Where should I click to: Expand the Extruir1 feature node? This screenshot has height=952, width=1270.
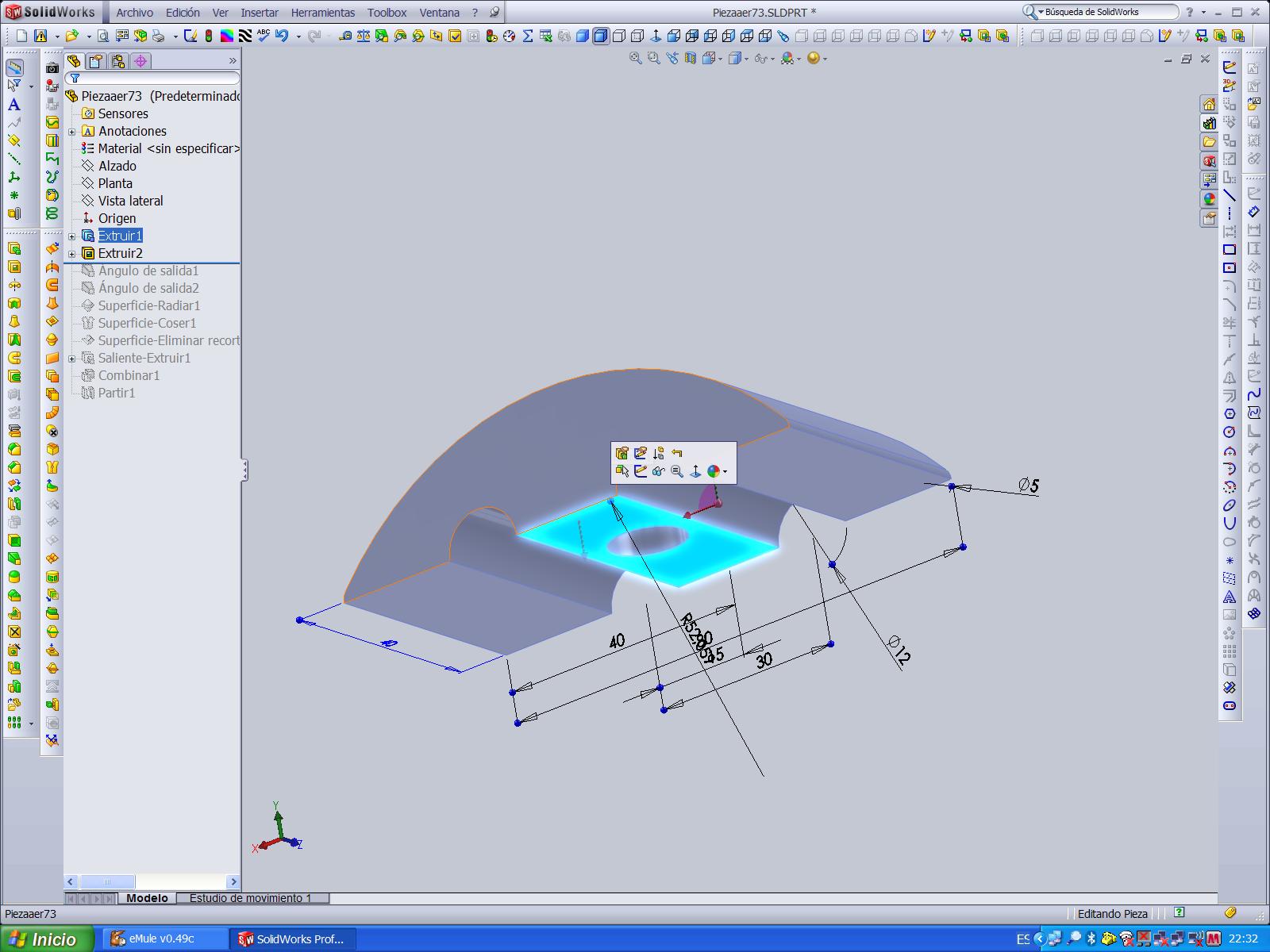click(x=72, y=236)
